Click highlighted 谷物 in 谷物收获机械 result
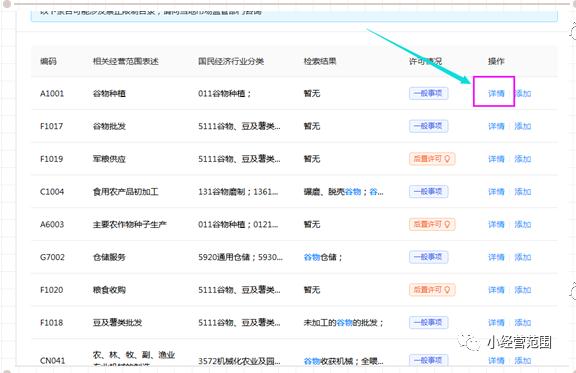The image size is (576, 373). (312, 361)
